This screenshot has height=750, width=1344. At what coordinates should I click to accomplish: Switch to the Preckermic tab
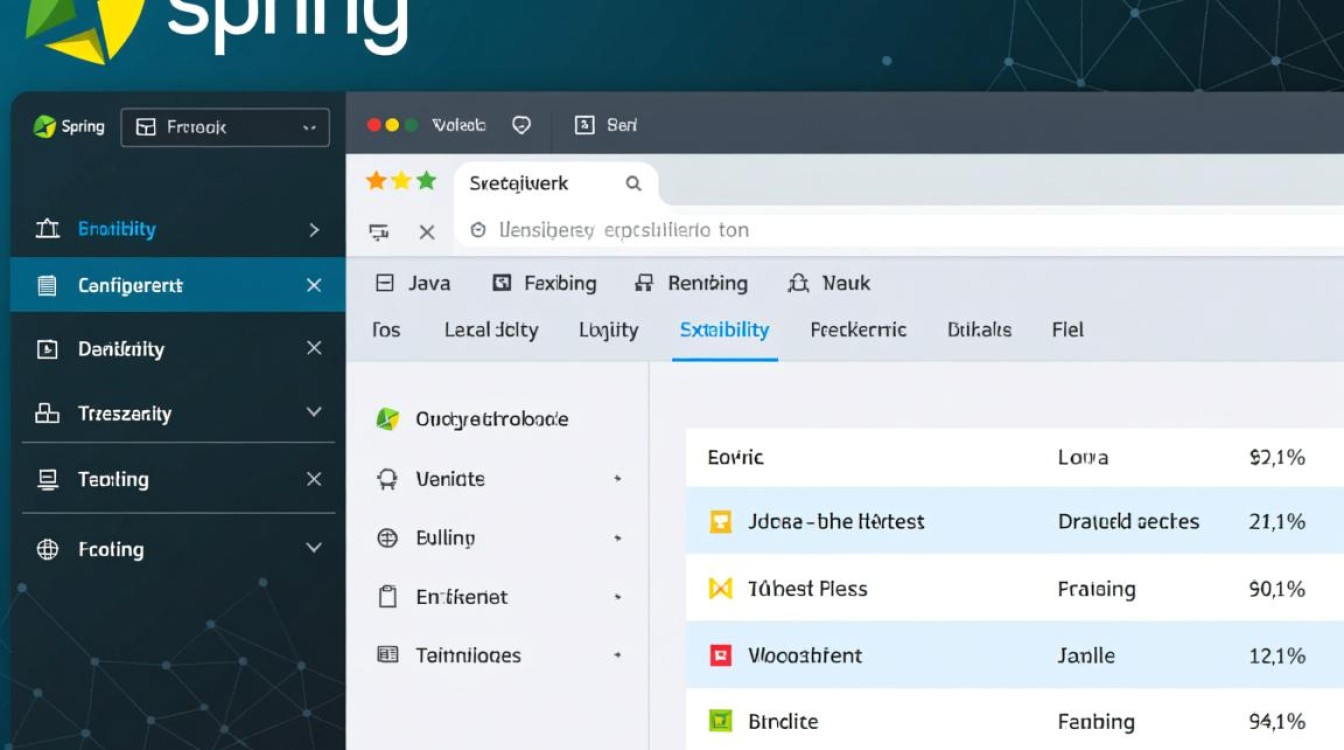(858, 330)
